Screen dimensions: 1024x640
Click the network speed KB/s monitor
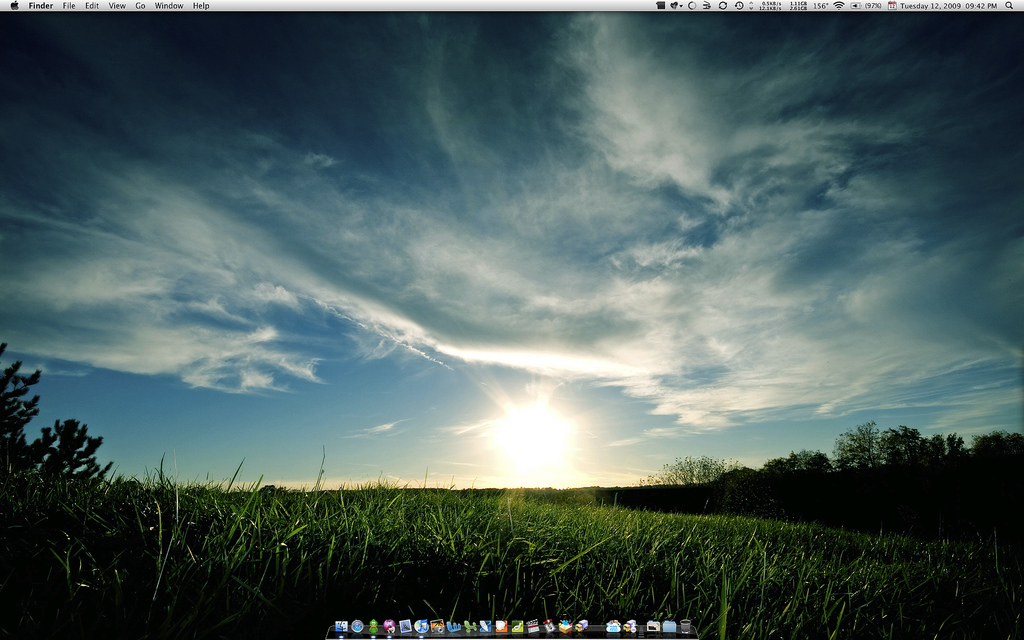tap(771, 5)
